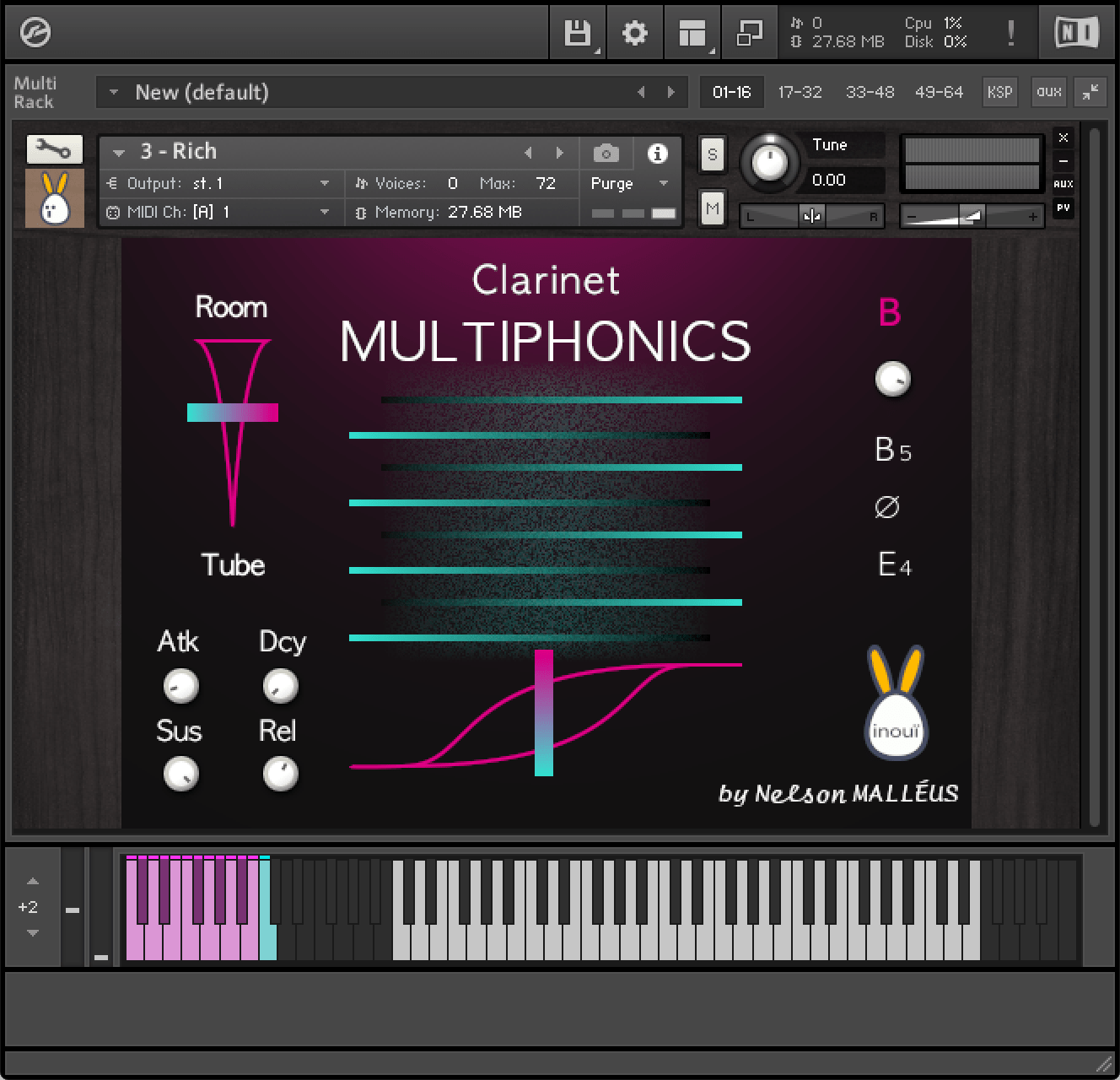Toggle the KSP button
Image resolution: width=1120 pixels, height=1080 pixels.
[x=999, y=92]
